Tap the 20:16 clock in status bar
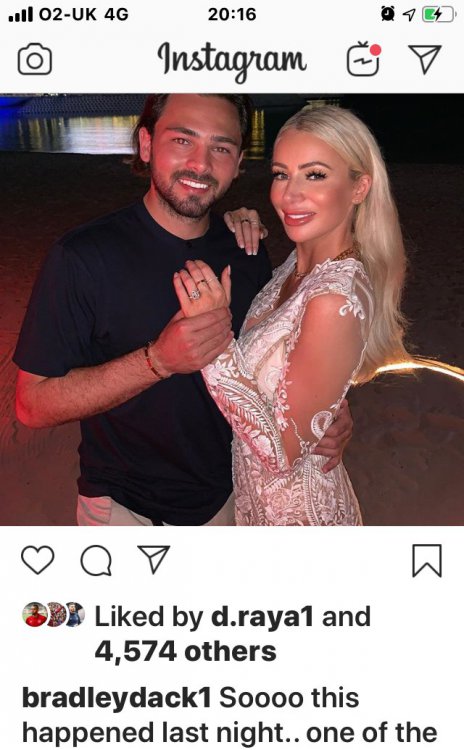This screenshot has width=464, height=750. (232, 14)
